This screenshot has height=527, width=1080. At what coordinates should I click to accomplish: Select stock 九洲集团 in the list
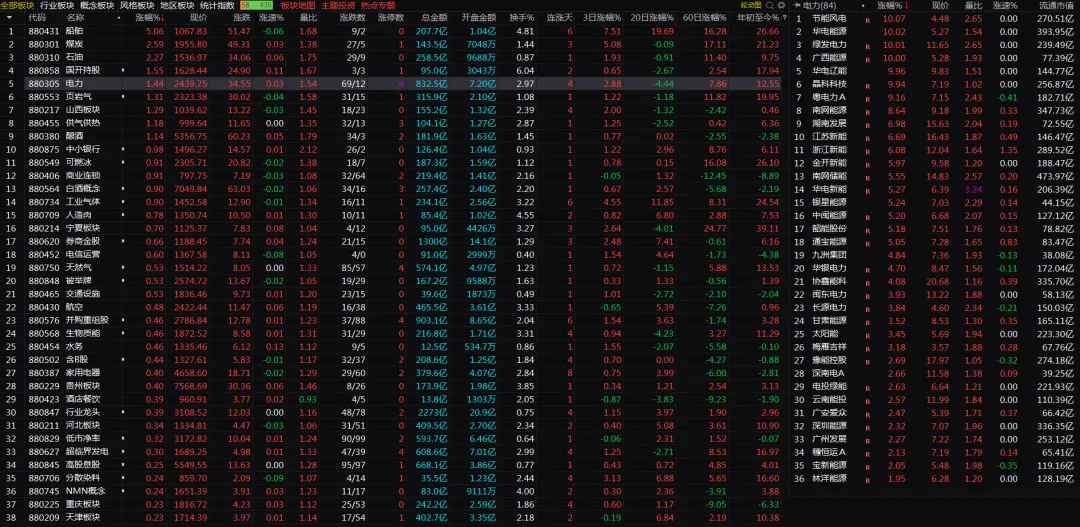point(934,255)
